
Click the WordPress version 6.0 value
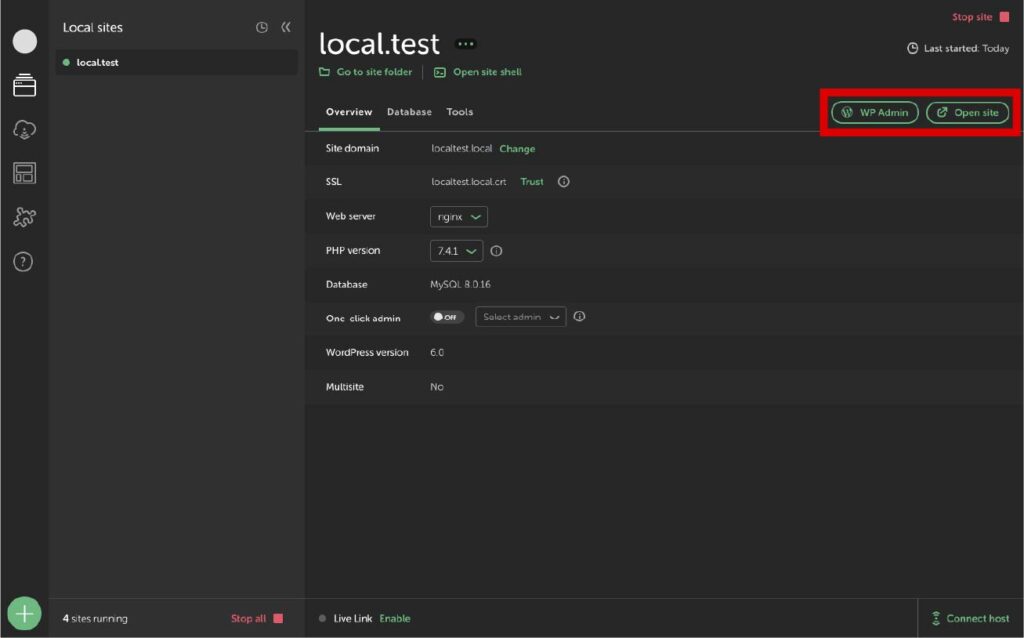click(437, 353)
